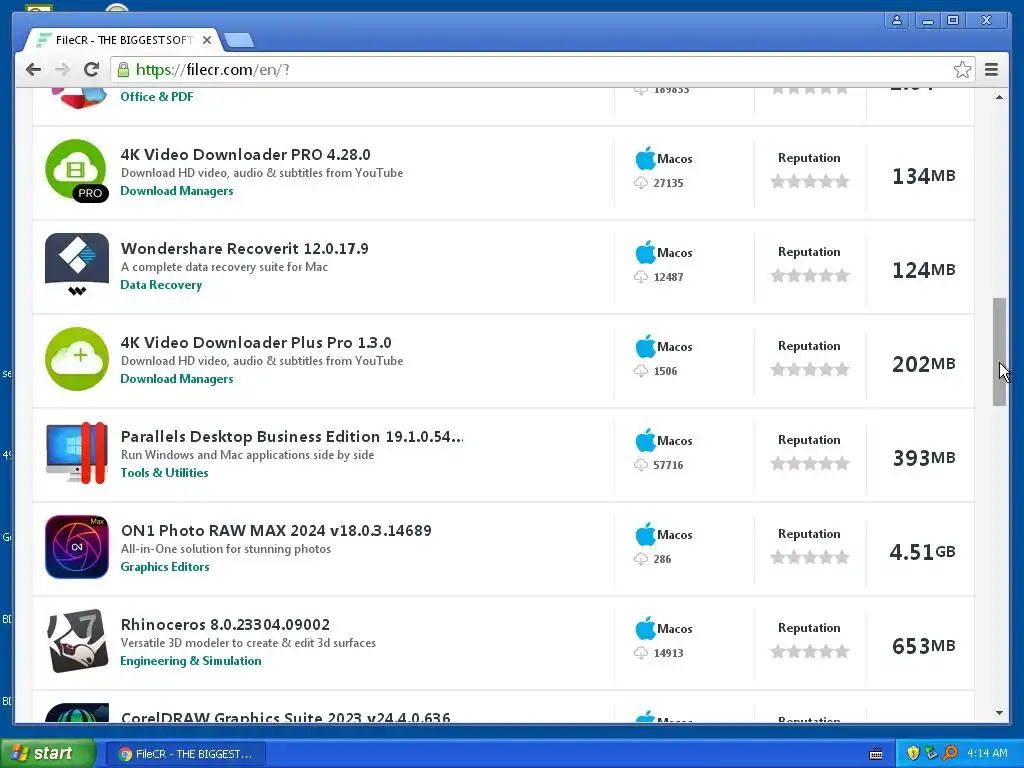
Task: Click the page vertical scrollbar thumb
Action: coord(999,352)
